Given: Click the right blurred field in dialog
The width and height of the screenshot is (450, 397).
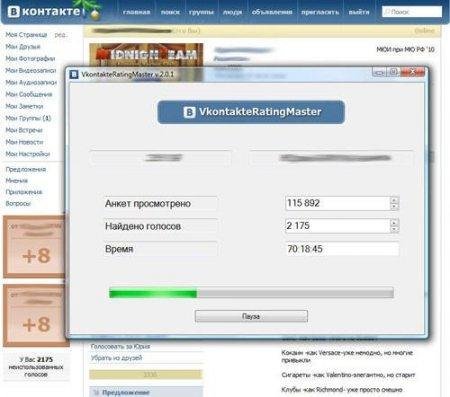Looking at the screenshot, I should pyautogui.click(x=332, y=158).
